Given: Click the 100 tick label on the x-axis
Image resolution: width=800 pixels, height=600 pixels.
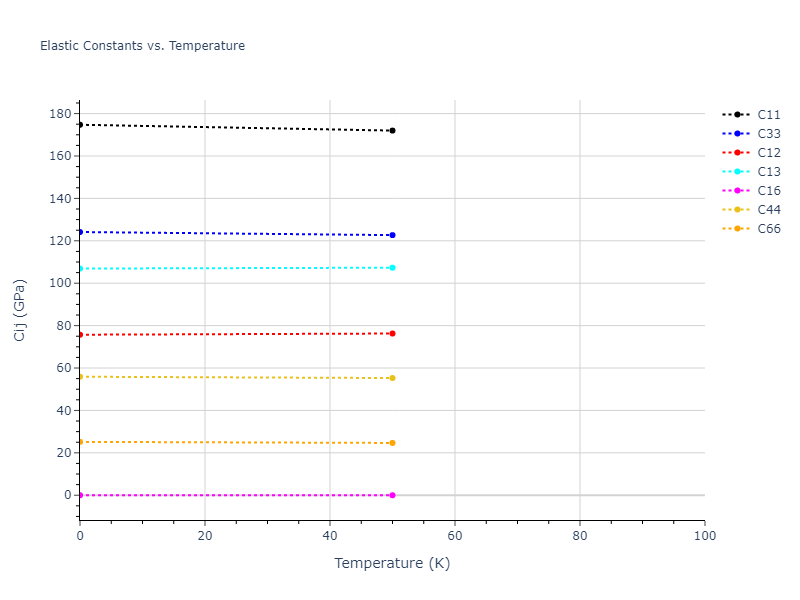Looking at the screenshot, I should coord(704,536).
